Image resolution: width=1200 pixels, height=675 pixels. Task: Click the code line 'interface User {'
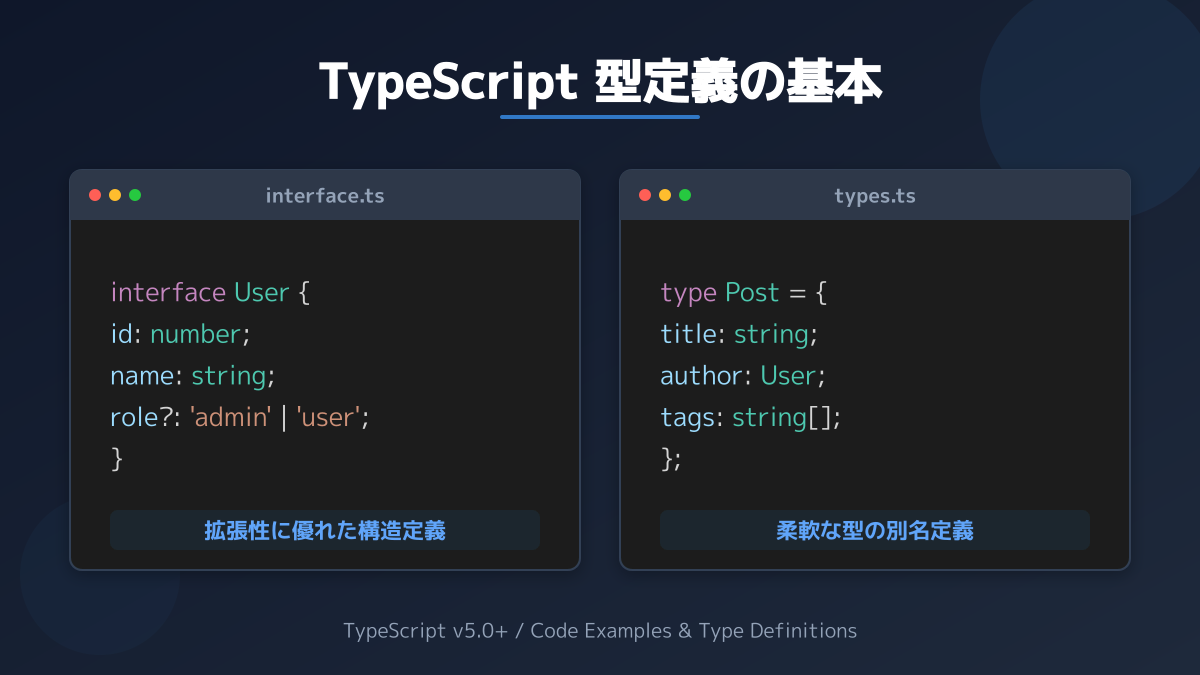pos(211,293)
